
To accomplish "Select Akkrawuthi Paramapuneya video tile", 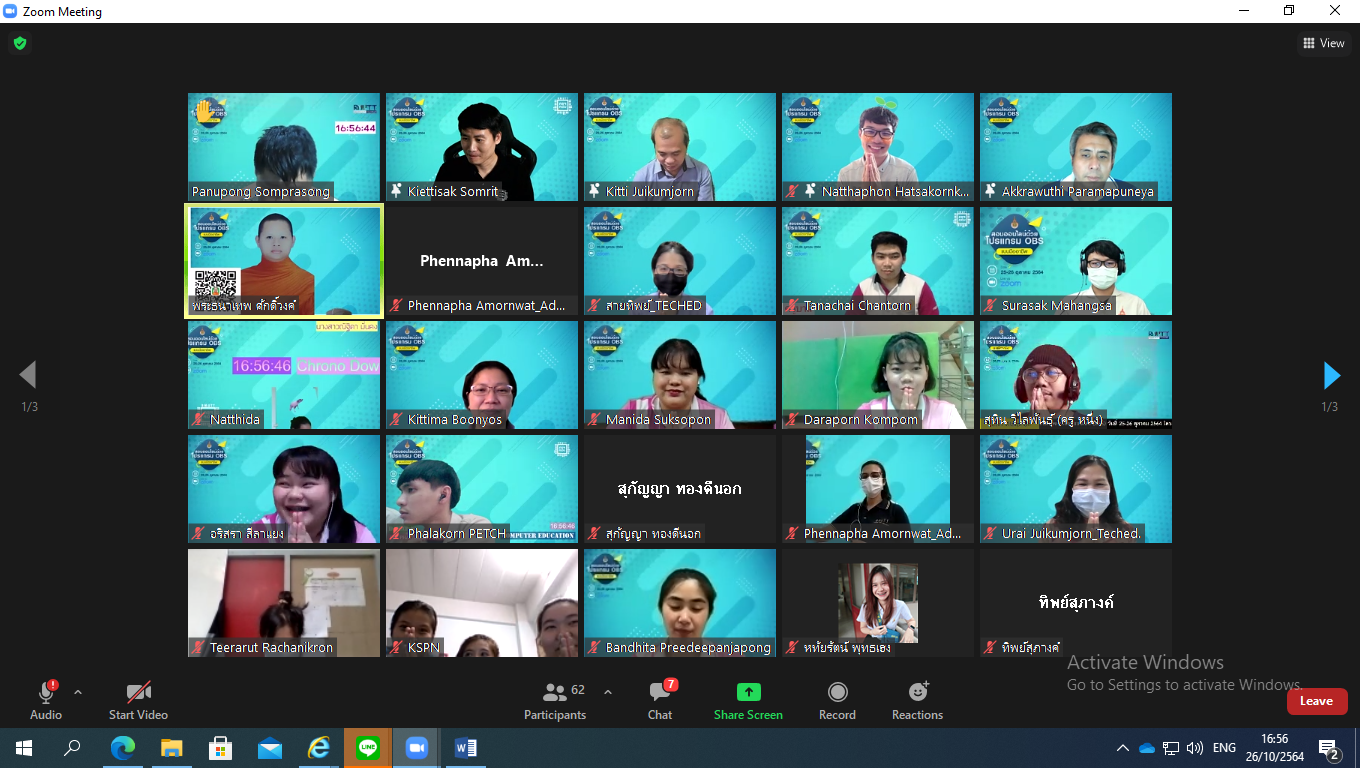I will click(x=1076, y=147).
